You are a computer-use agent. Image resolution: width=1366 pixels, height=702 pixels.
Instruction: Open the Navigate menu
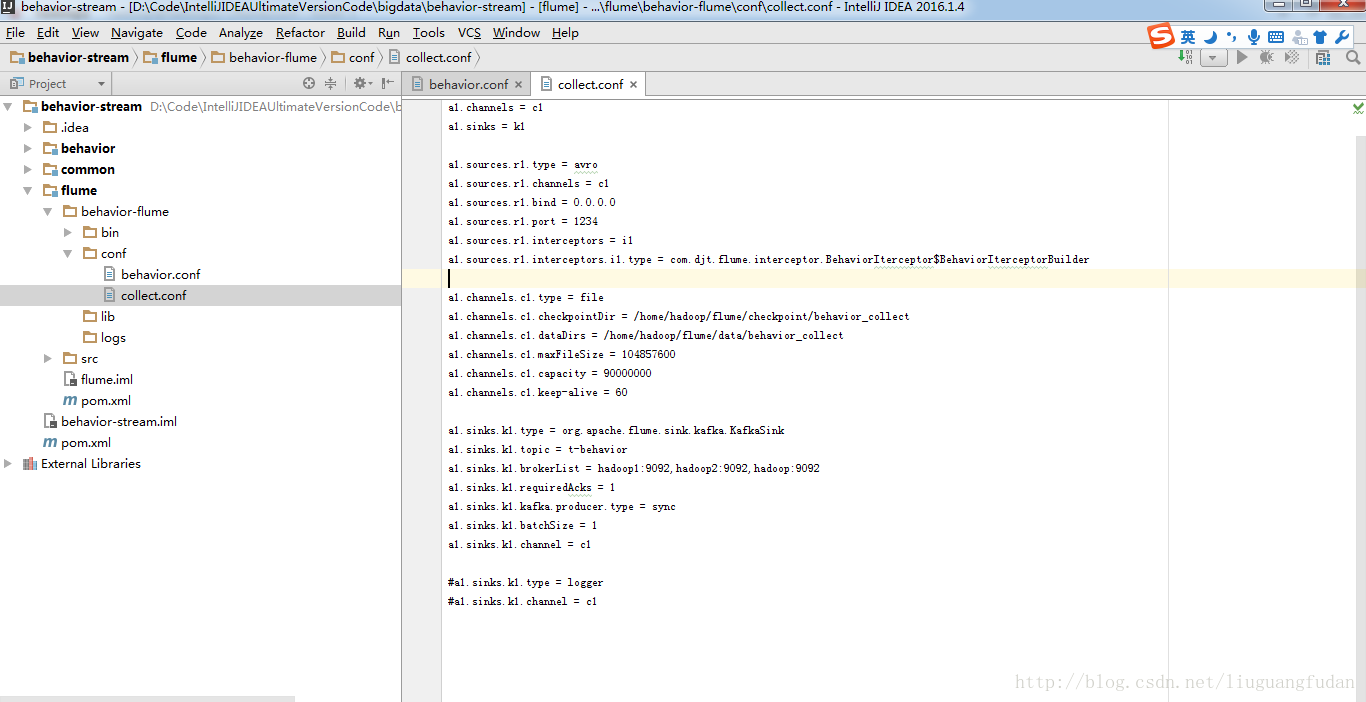click(137, 32)
